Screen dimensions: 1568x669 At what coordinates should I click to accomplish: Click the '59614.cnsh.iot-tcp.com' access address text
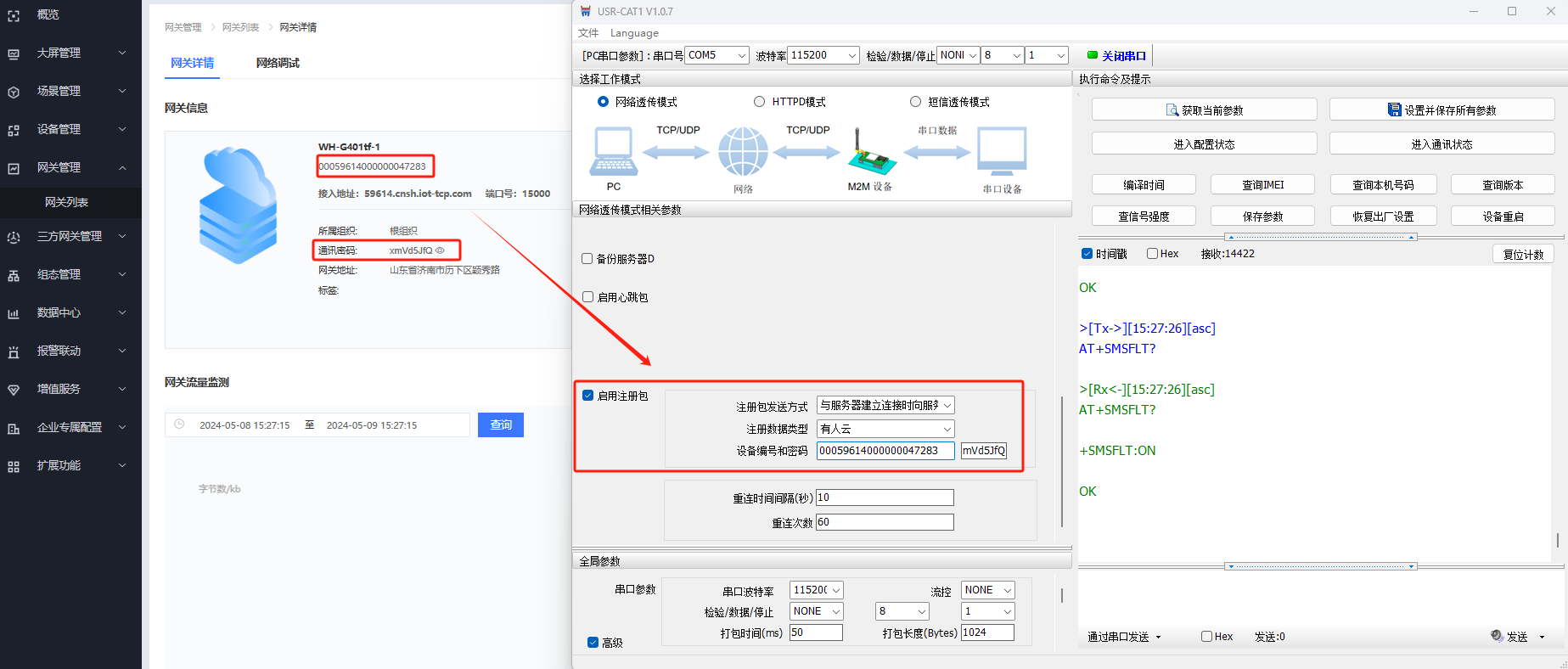coord(418,194)
